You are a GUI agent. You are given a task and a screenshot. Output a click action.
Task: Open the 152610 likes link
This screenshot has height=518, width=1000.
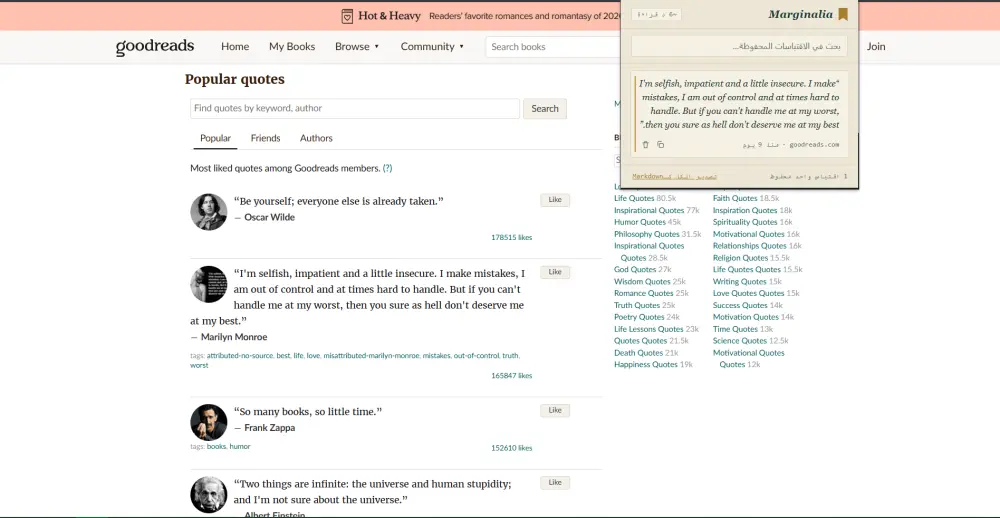(x=511, y=448)
